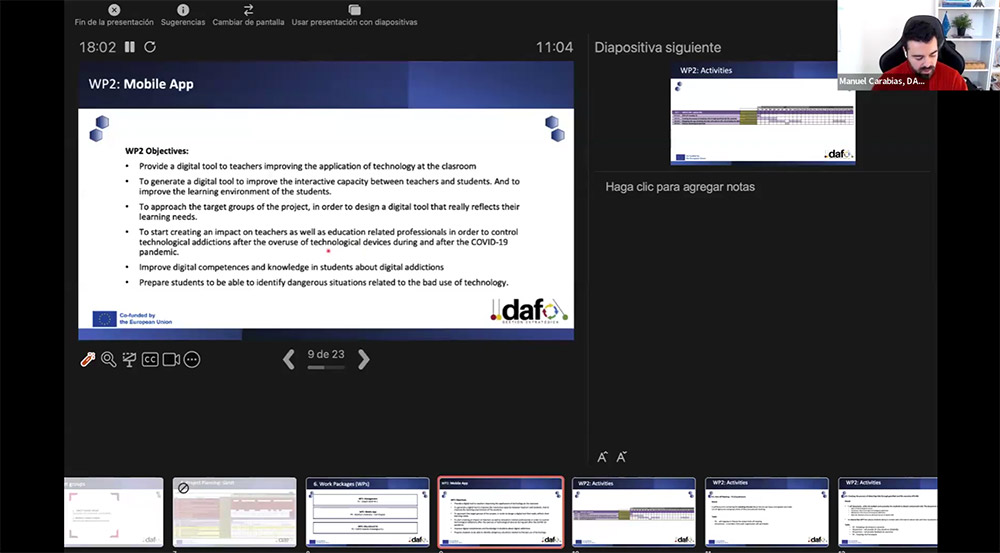Advance to next slide arrow
Viewport: 1000px width, 553px height.
[x=364, y=359]
